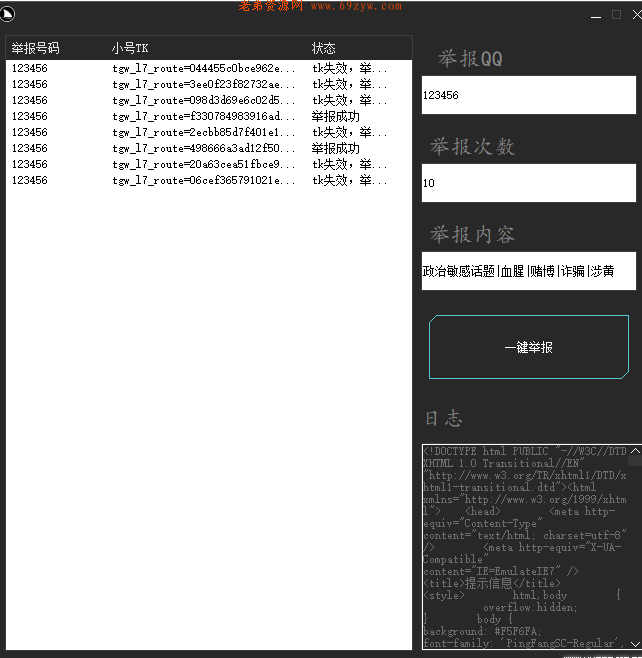Sort by the 举报号码 column header
The image size is (642, 658).
35,48
